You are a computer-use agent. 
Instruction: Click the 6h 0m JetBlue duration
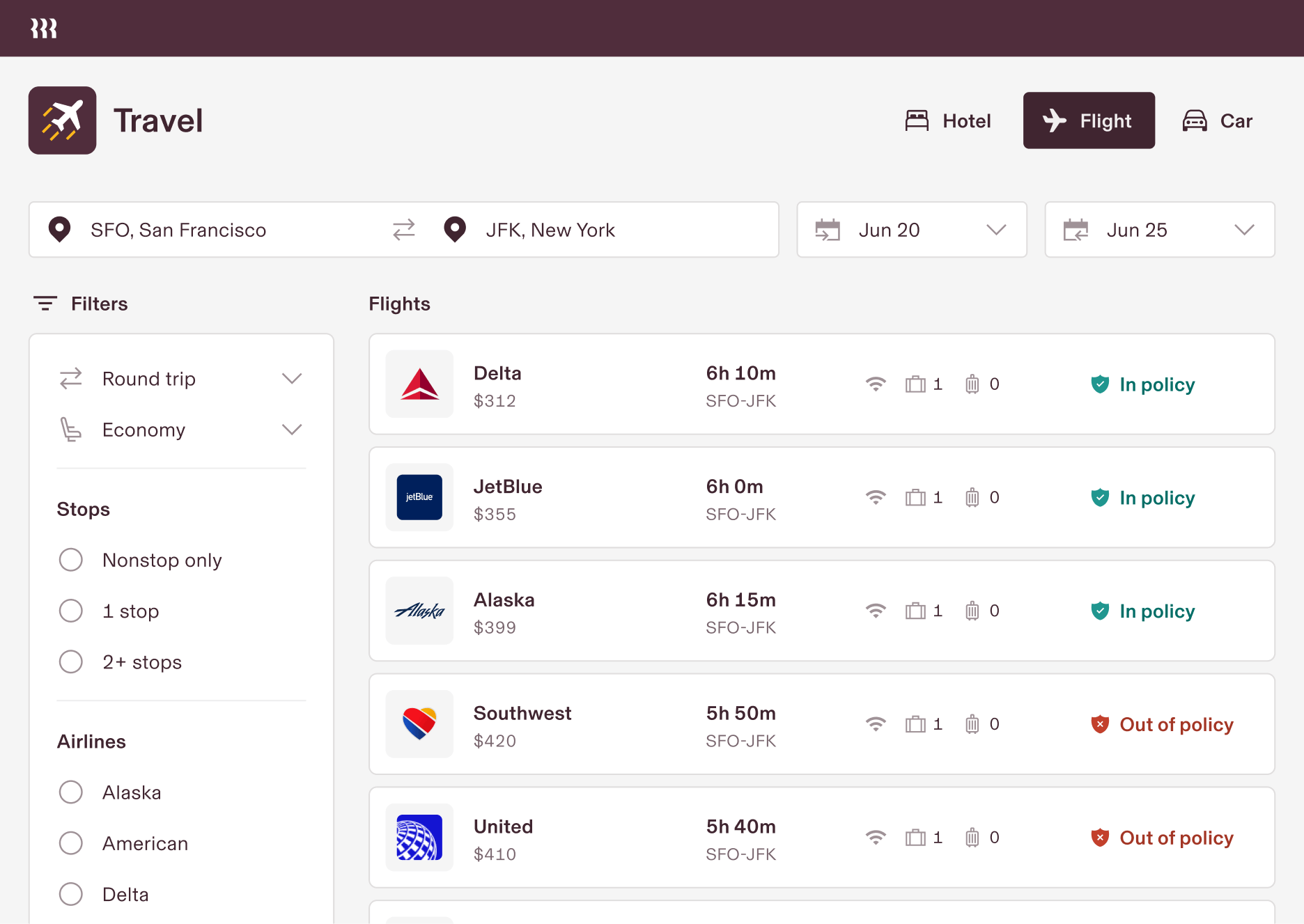coord(734,487)
